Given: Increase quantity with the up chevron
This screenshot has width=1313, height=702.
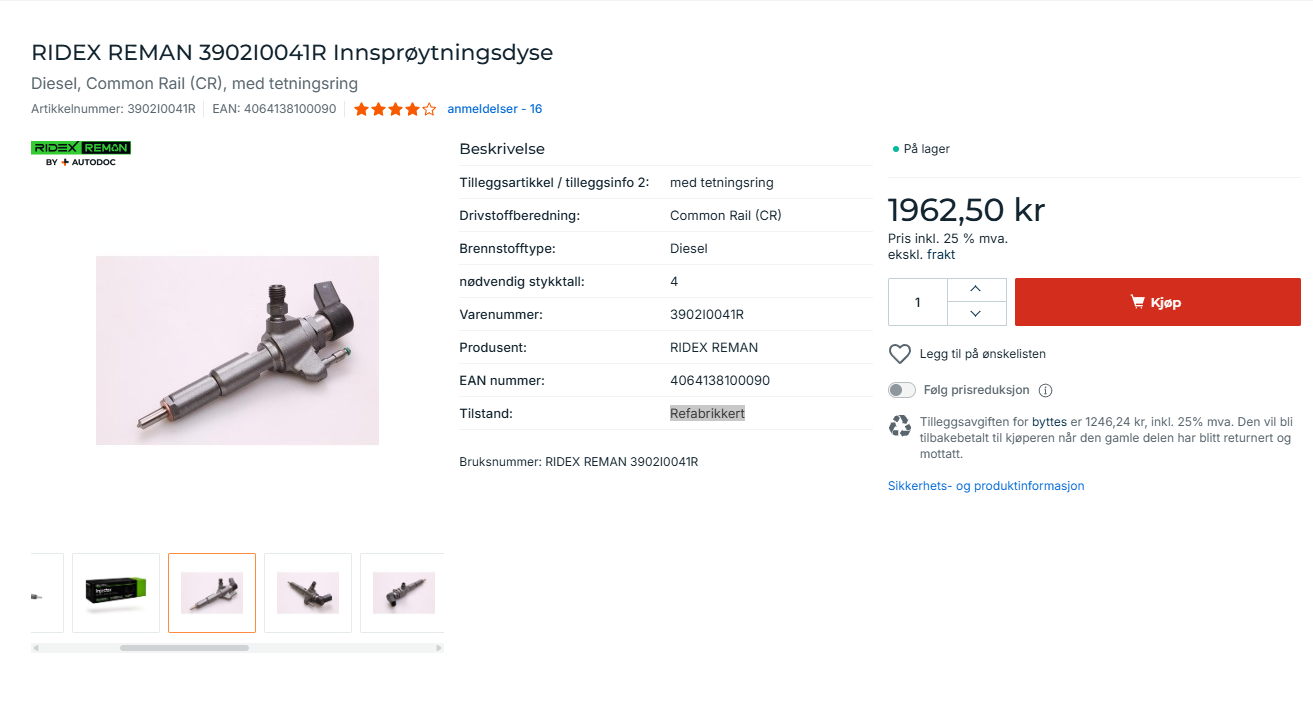Looking at the screenshot, I should click(975, 289).
